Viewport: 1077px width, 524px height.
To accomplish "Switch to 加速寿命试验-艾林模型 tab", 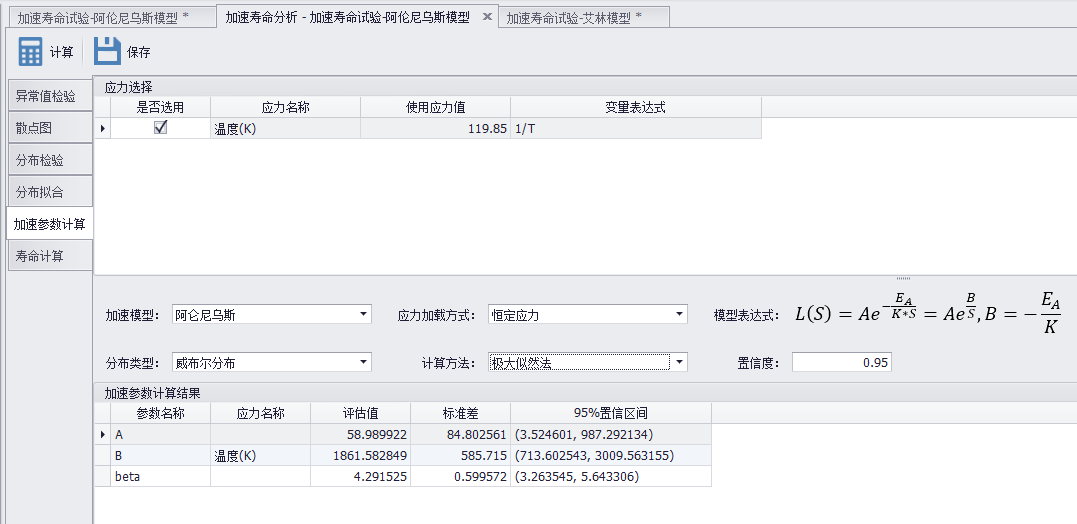I will coord(584,18).
